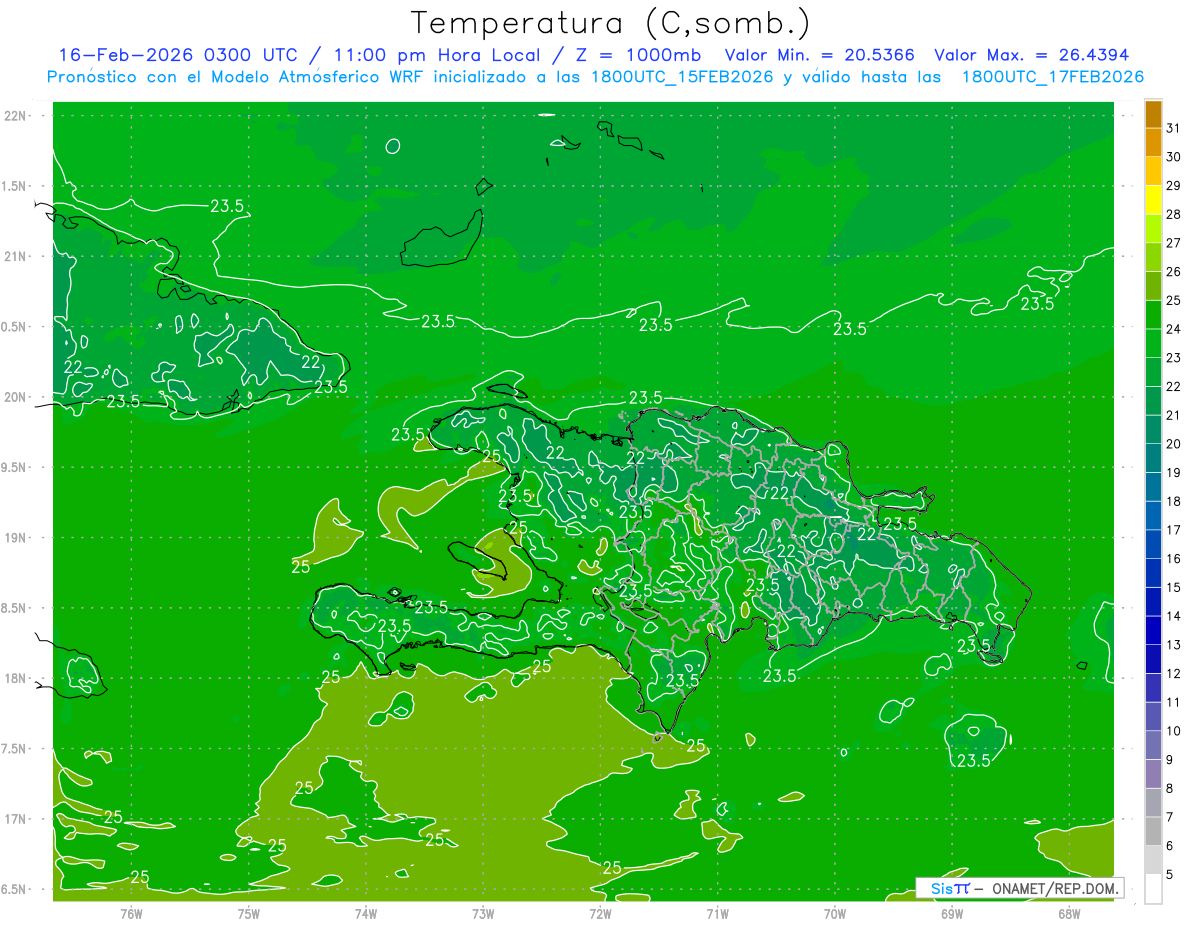Click the 75W longitude axis label
This screenshot has width=1200, height=927.
[x=248, y=914]
